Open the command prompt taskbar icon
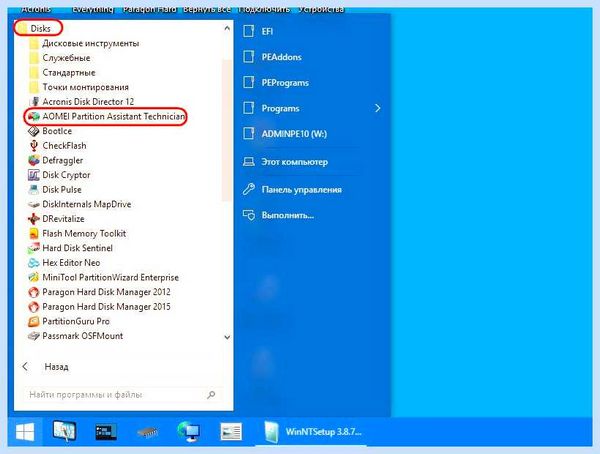Viewport: 600px width, 454px height. pos(106,432)
